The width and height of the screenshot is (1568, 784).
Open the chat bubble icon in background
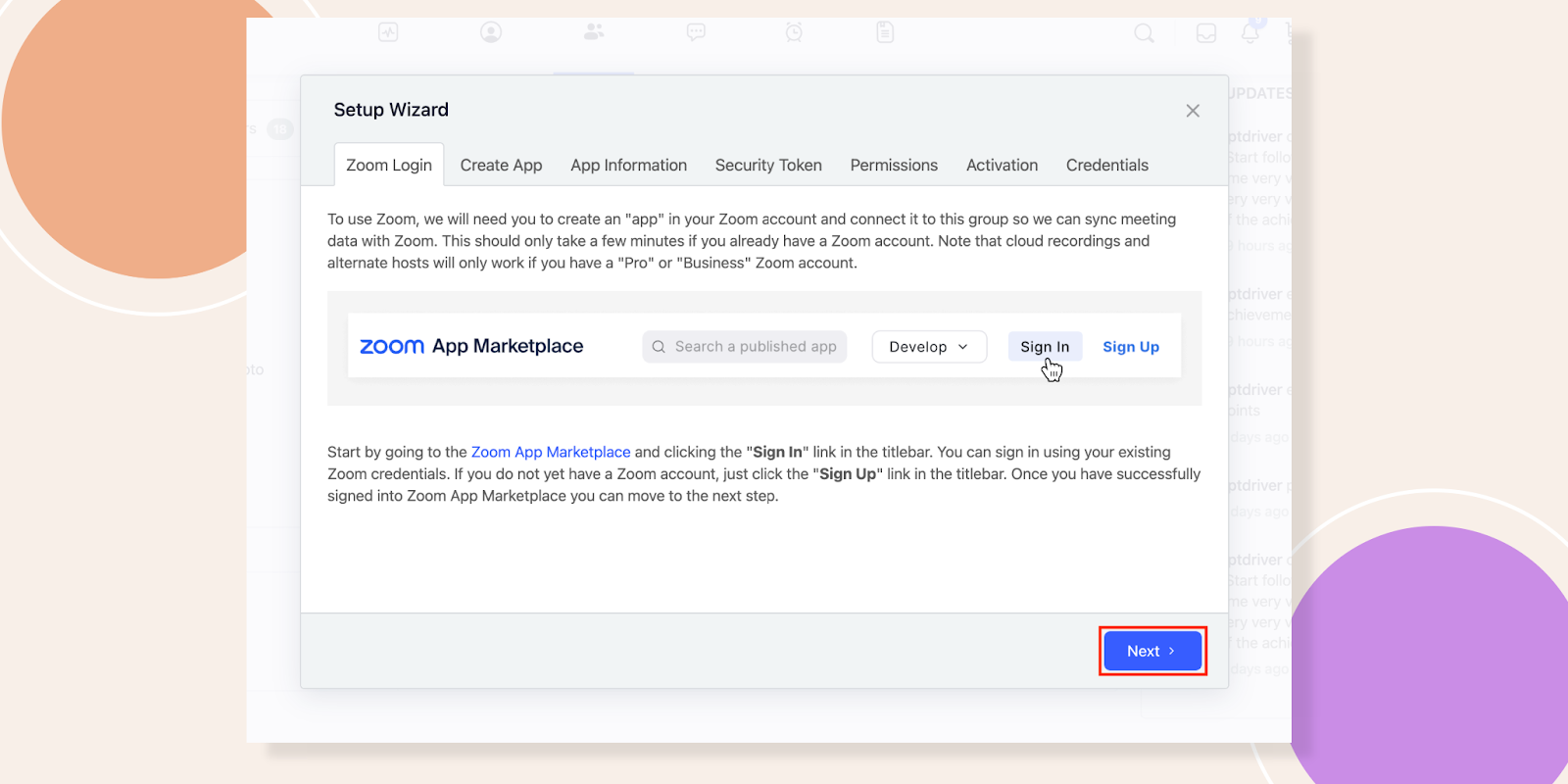pos(696,32)
